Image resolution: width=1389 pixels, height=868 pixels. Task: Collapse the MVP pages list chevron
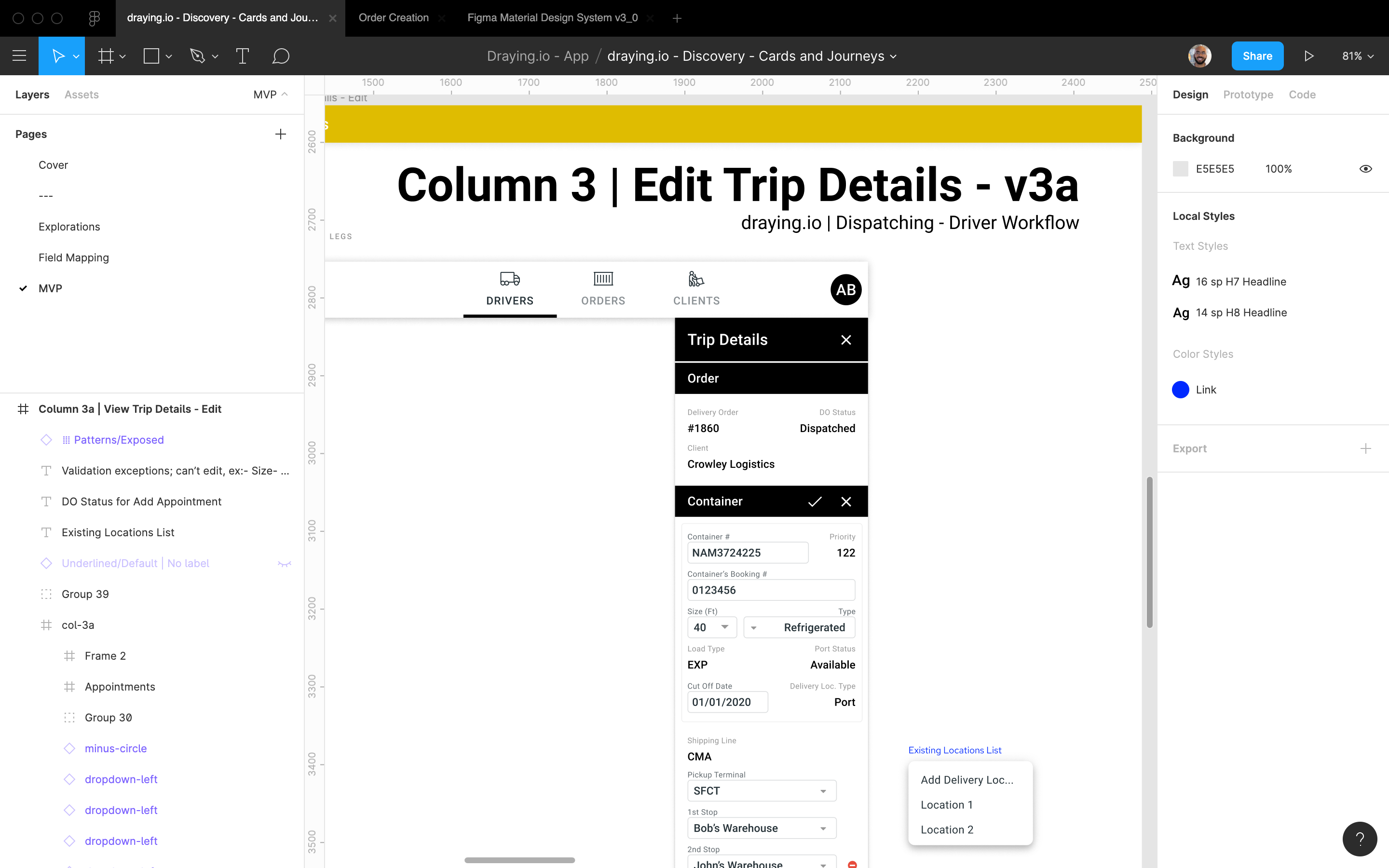point(285,95)
